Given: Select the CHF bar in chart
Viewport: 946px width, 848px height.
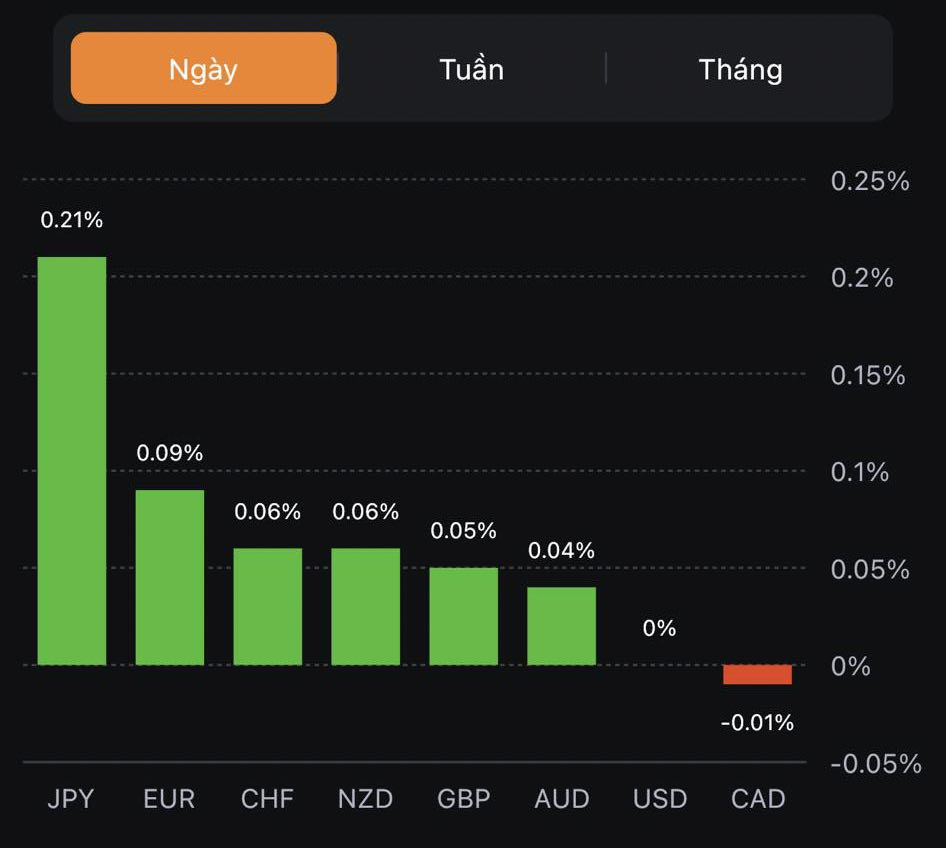Looking at the screenshot, I should tap(268, 606).
